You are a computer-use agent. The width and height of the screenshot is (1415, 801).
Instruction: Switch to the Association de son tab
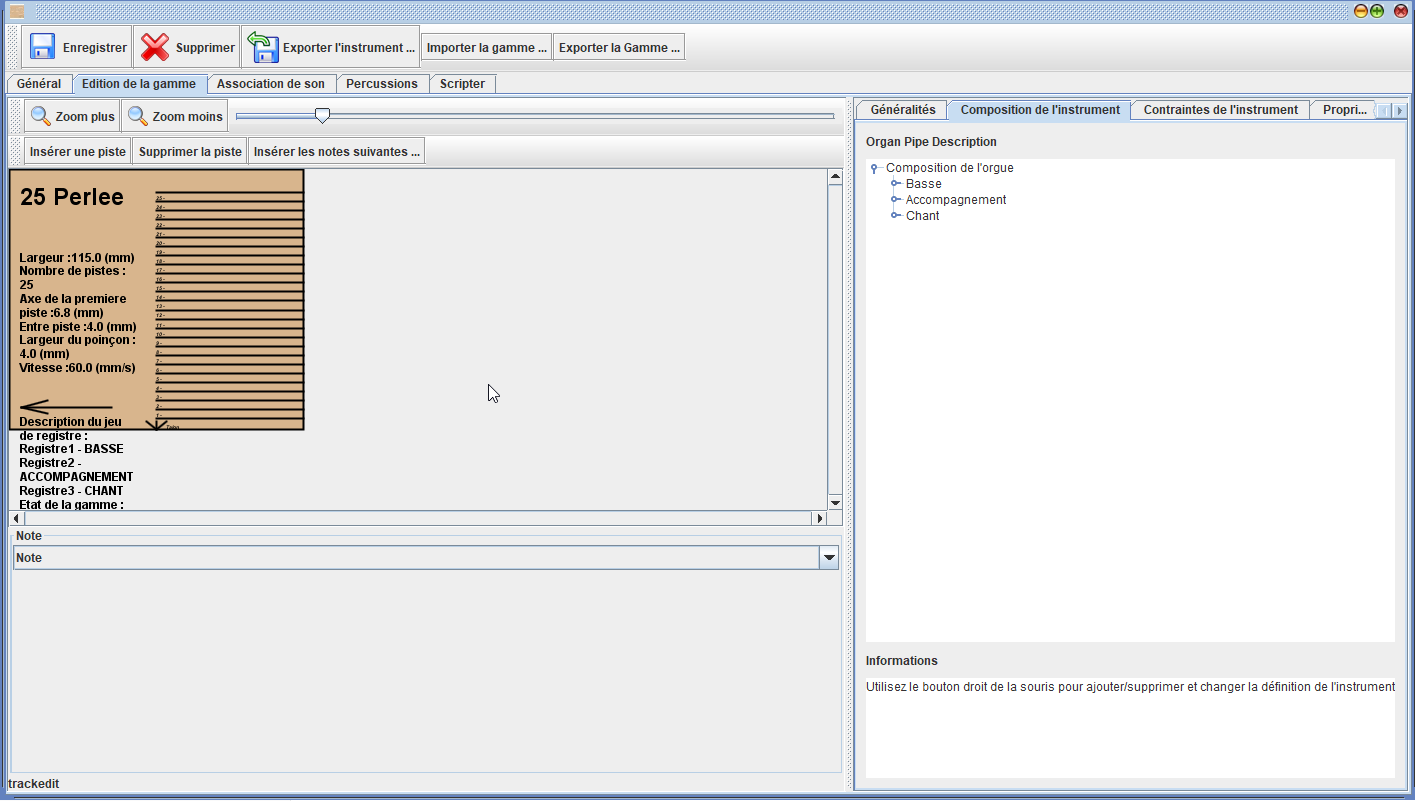pyautogui.click(x=270, y=84)
